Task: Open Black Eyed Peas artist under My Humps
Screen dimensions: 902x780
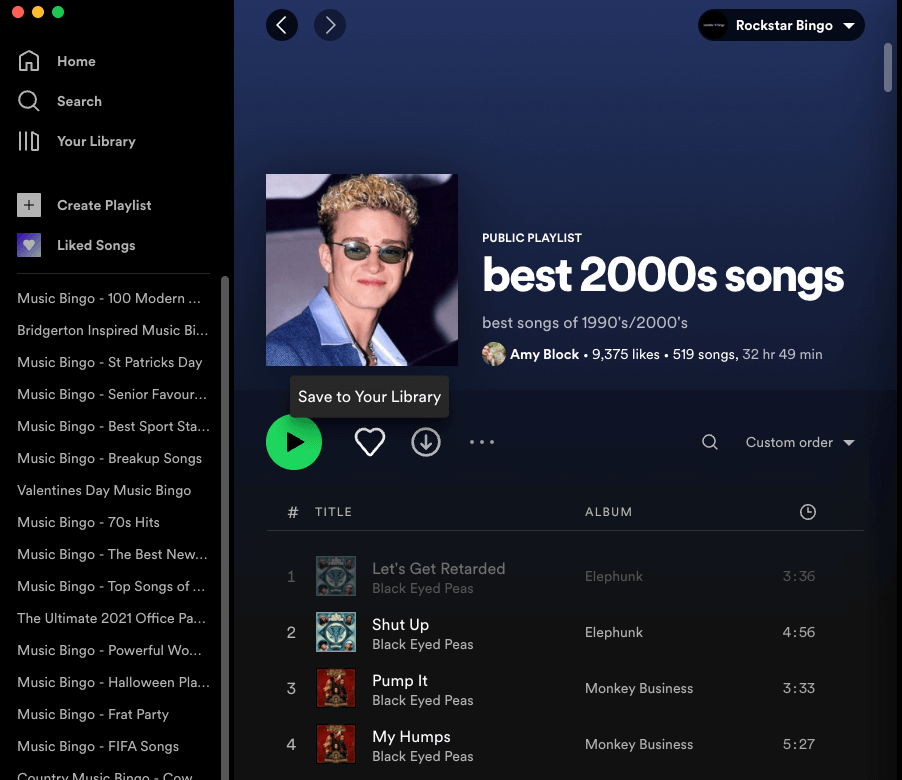Action: click(x=423, y=756)
